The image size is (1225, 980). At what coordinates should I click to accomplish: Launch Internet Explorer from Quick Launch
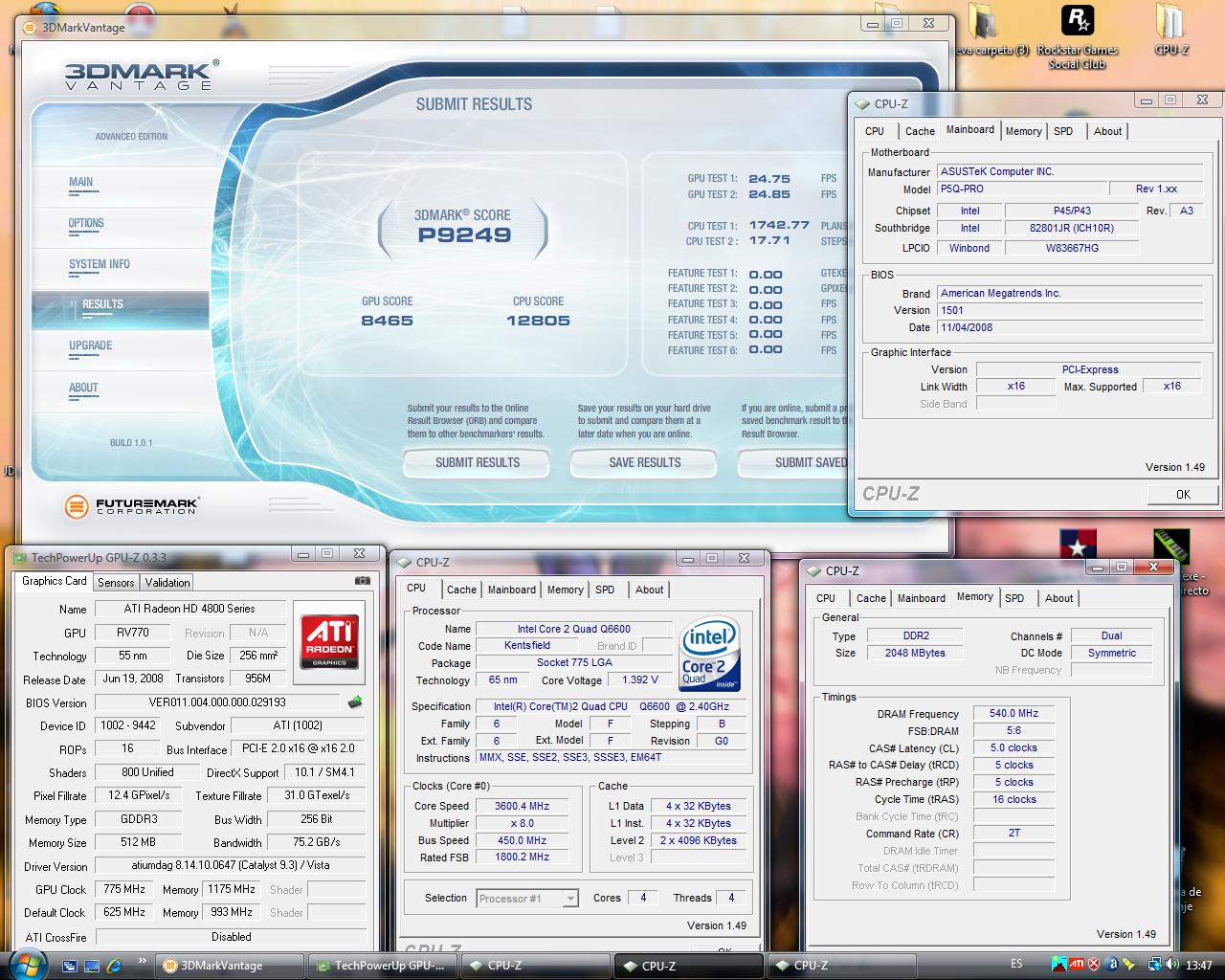click(x=114, y=965)
